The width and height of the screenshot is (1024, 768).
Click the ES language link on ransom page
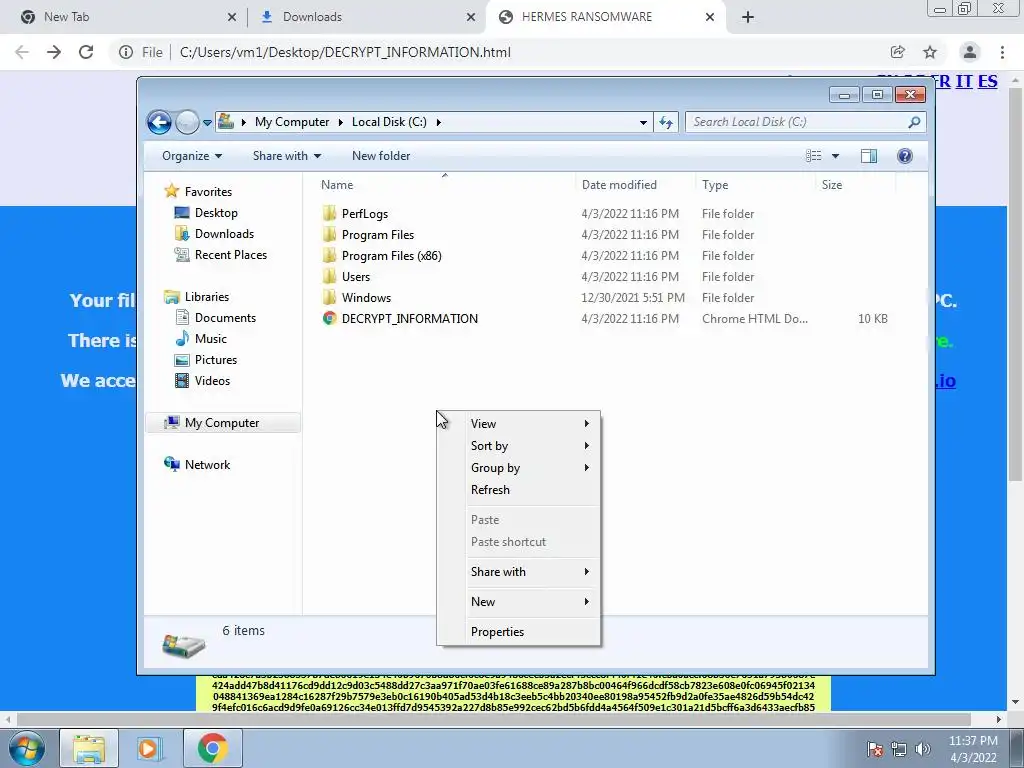click(987, 82)
